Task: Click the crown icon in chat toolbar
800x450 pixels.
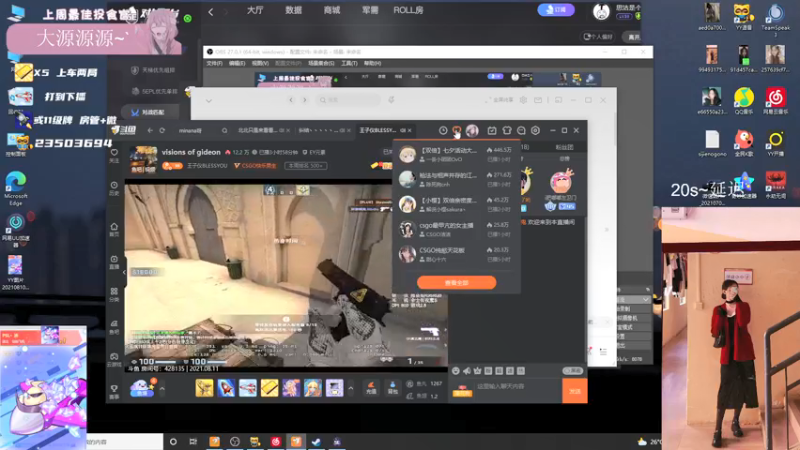Action: 478,371
